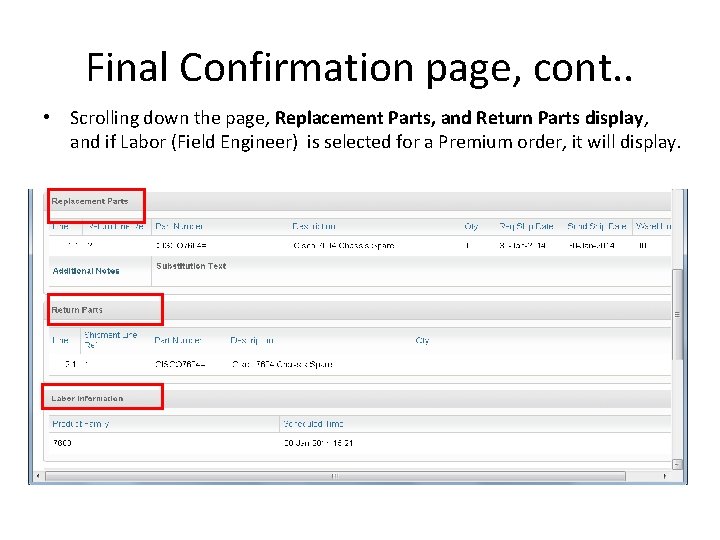Click the chassis description cell in Replacement Parts row
This screenshot has width=720, height=540.
344,246
